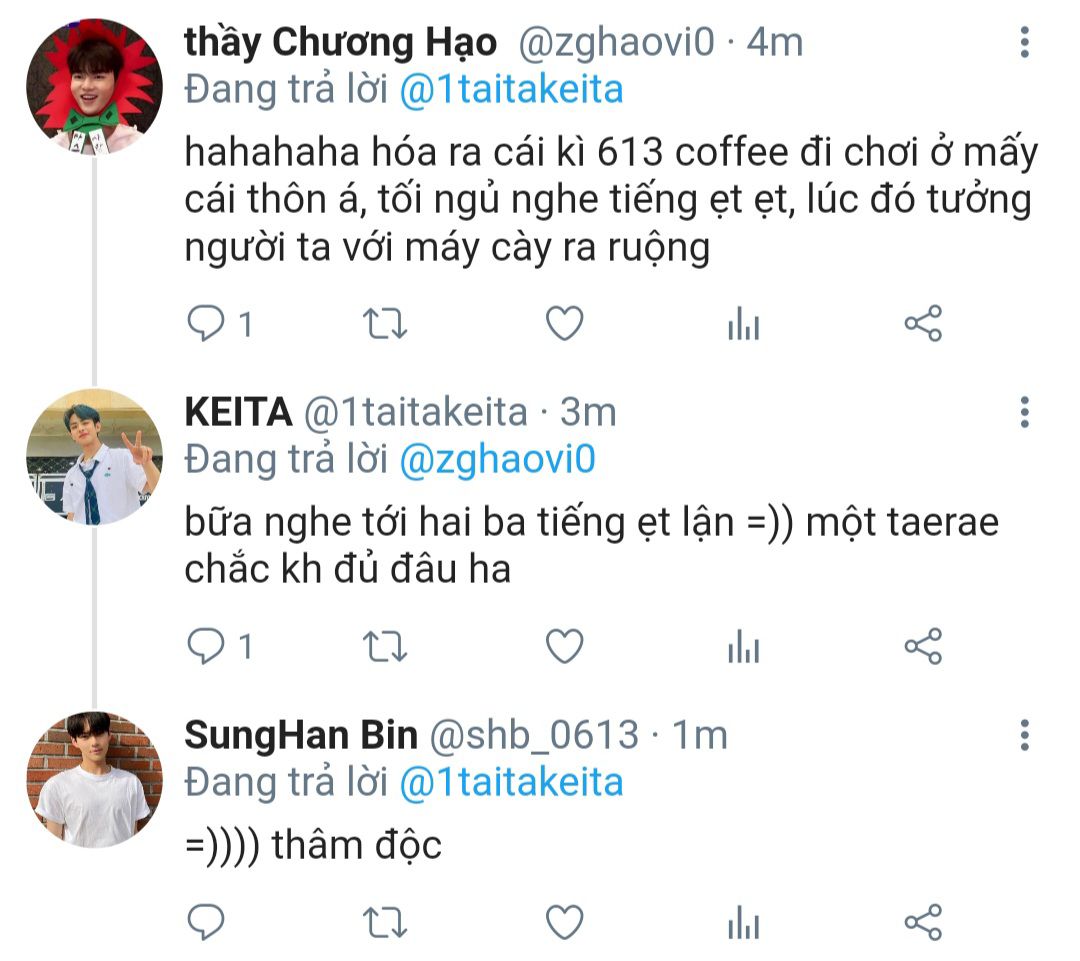Retweet KEITA's tweet

(x=385, y=646)
